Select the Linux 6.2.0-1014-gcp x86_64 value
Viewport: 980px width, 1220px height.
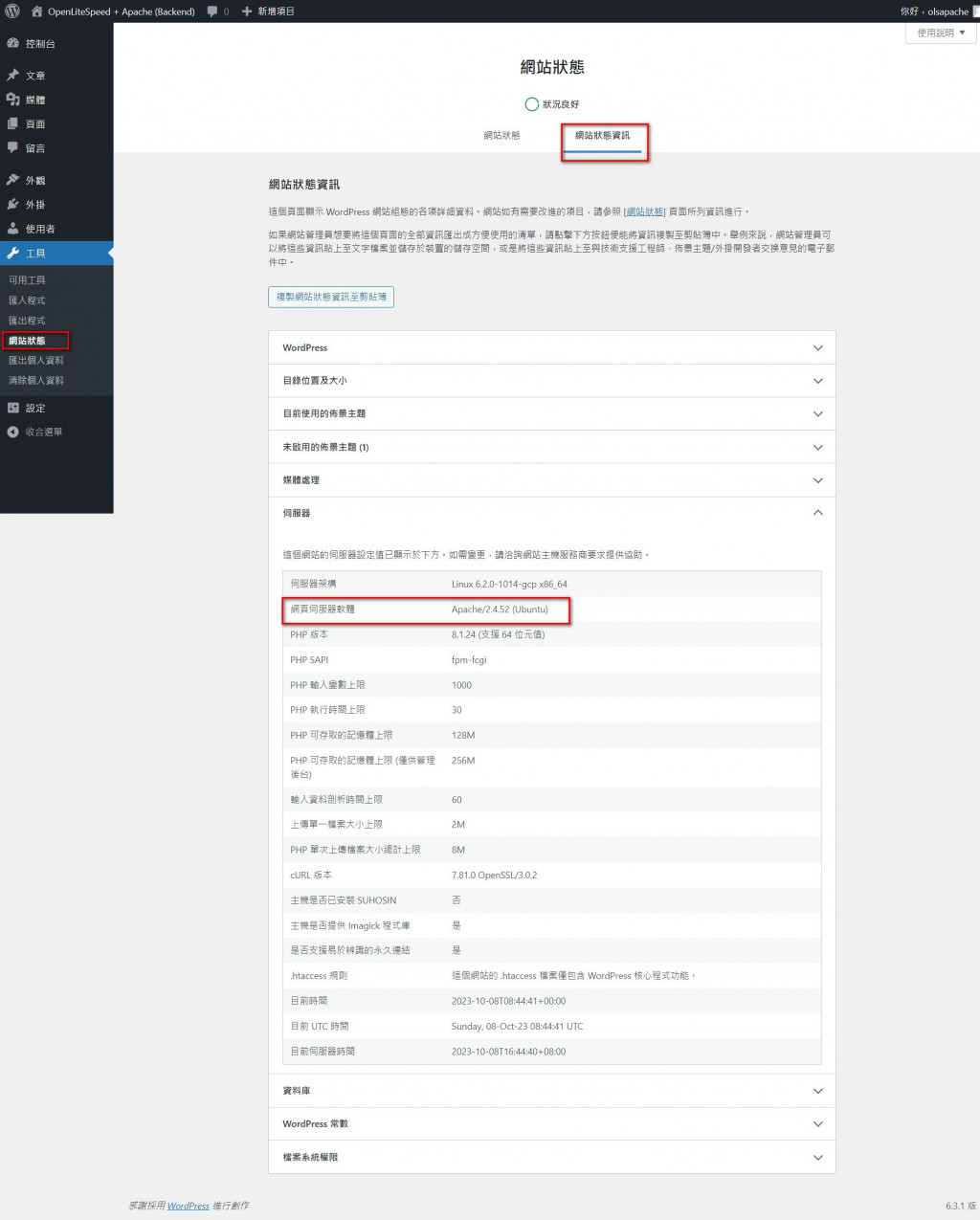point(509,584)
